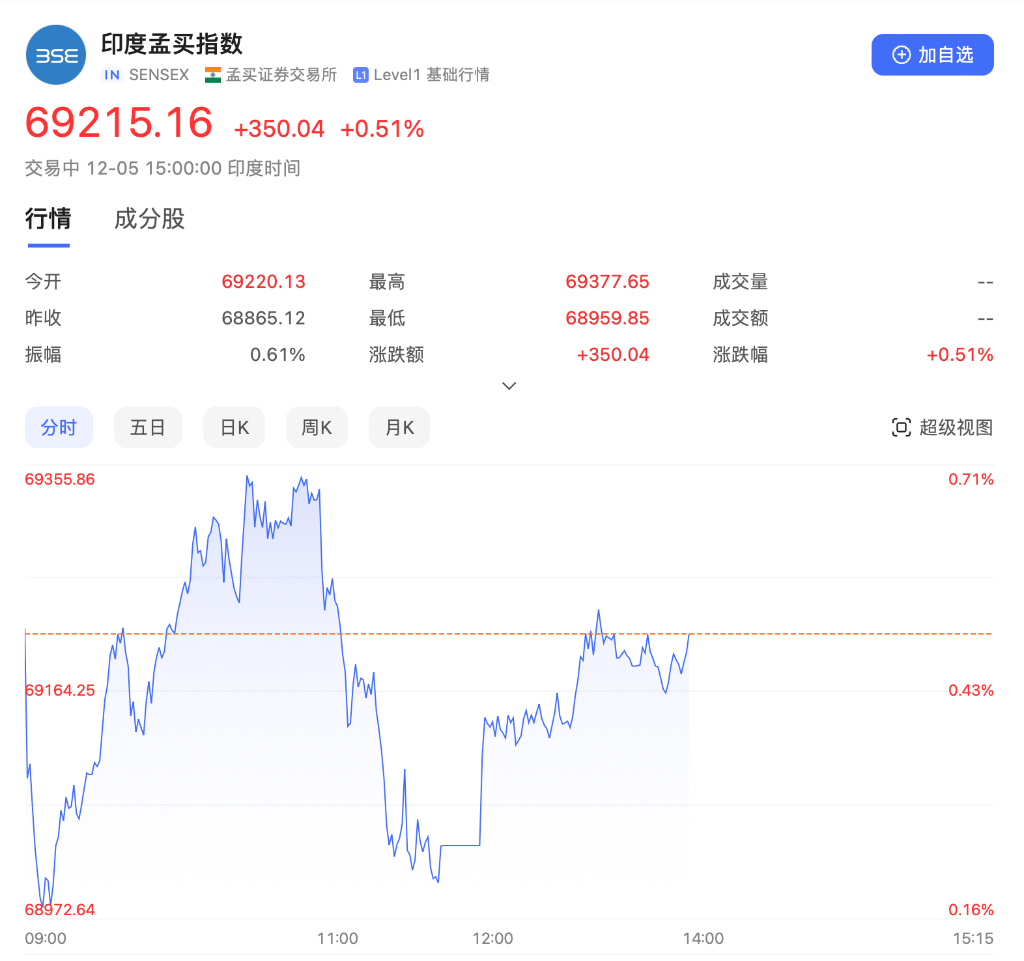Switch to the 日K chart tab
The height and width of the screenshot is (961, 1024).
[233, 427]
